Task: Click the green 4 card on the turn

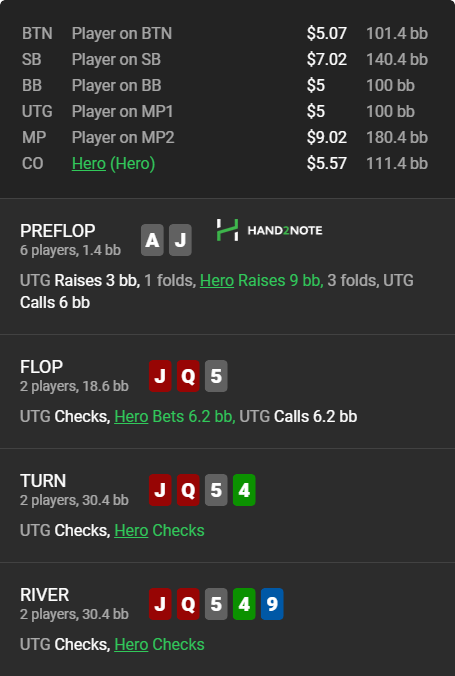Action: (244, 490)
